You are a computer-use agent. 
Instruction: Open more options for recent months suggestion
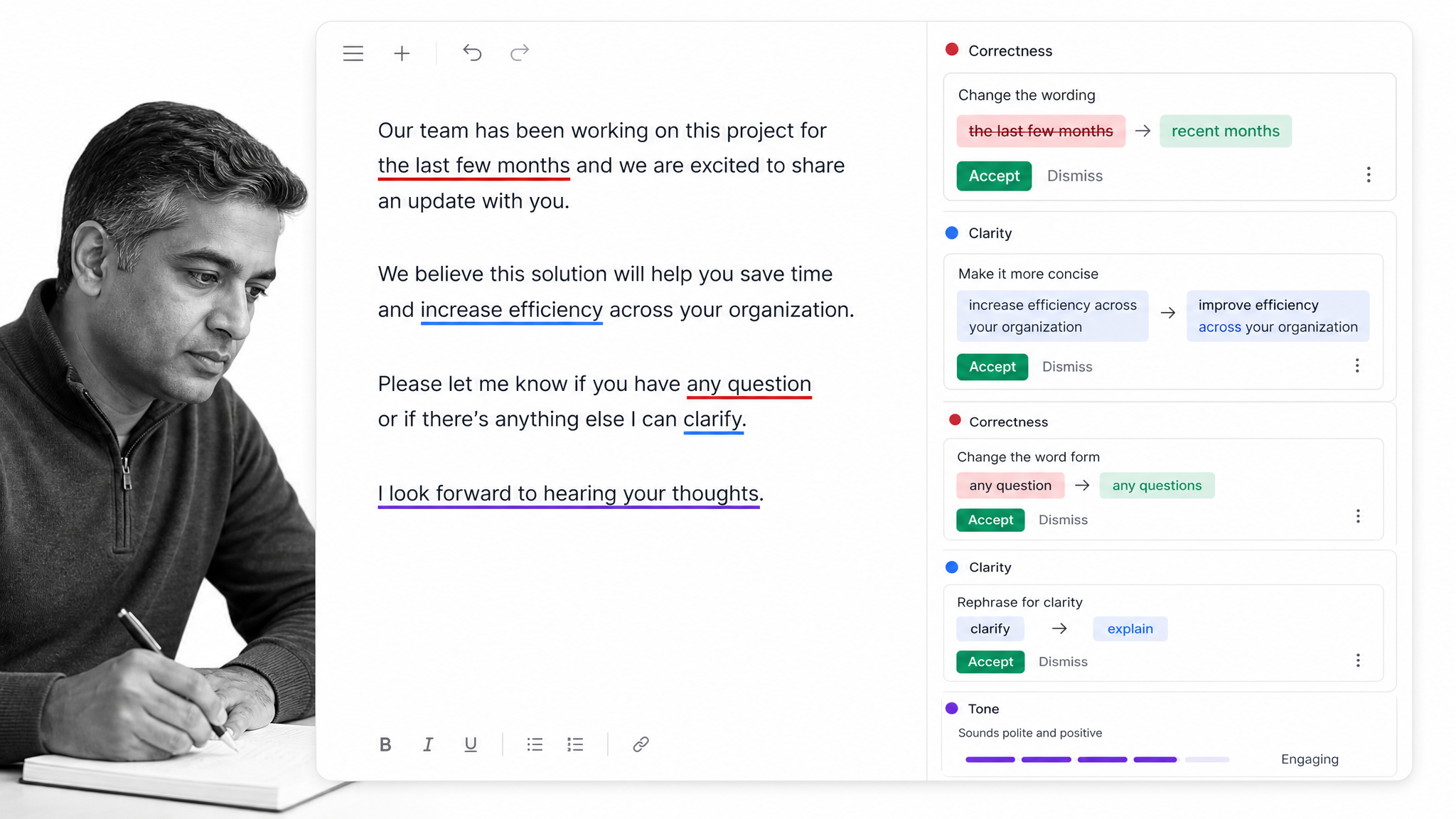[1369, 175]
